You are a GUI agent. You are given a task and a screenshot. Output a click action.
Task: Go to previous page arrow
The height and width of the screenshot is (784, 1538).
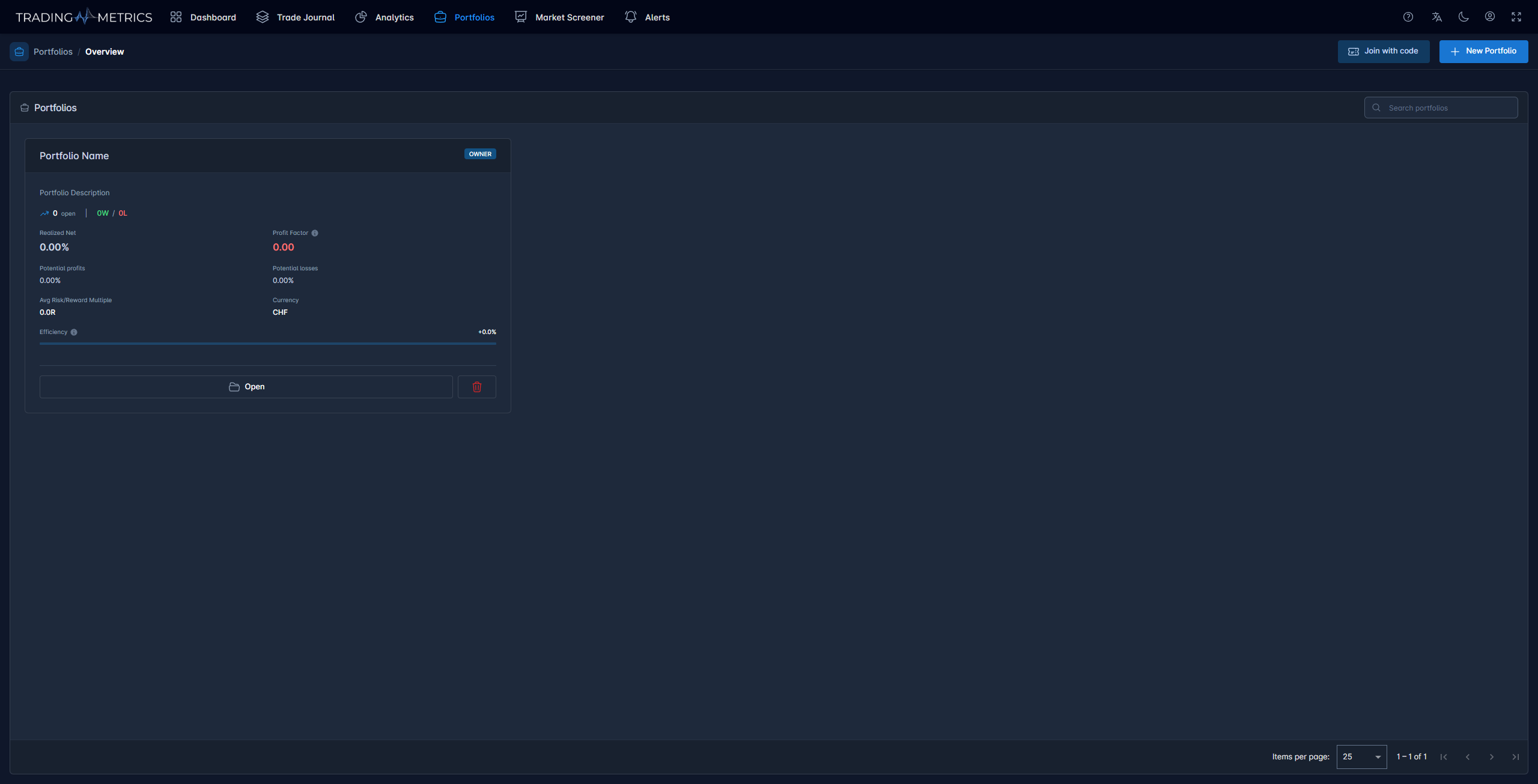click(1468, 757)
